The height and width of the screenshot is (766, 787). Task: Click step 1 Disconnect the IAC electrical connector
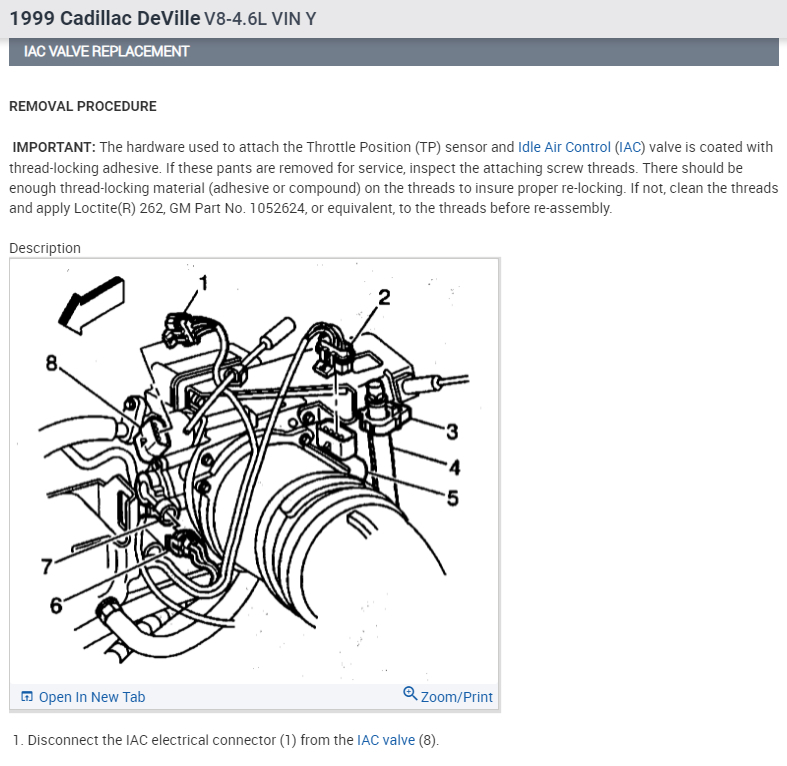point(226,740)
